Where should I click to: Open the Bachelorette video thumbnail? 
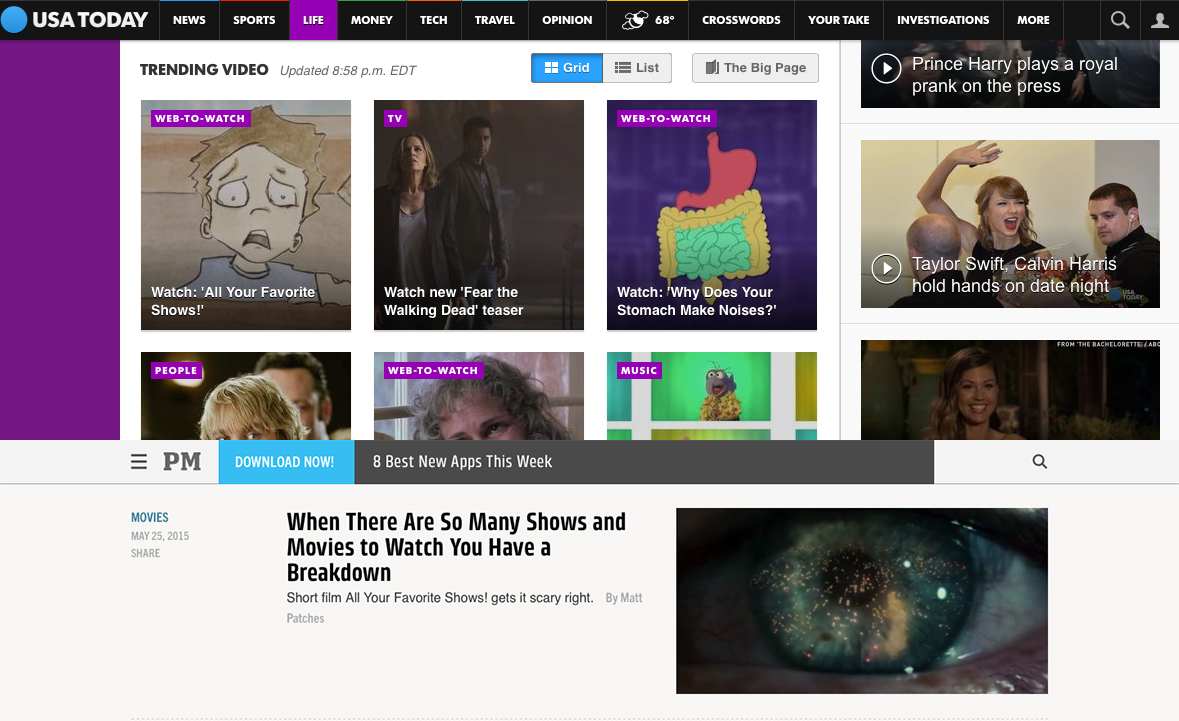[x=1010, y=390]
